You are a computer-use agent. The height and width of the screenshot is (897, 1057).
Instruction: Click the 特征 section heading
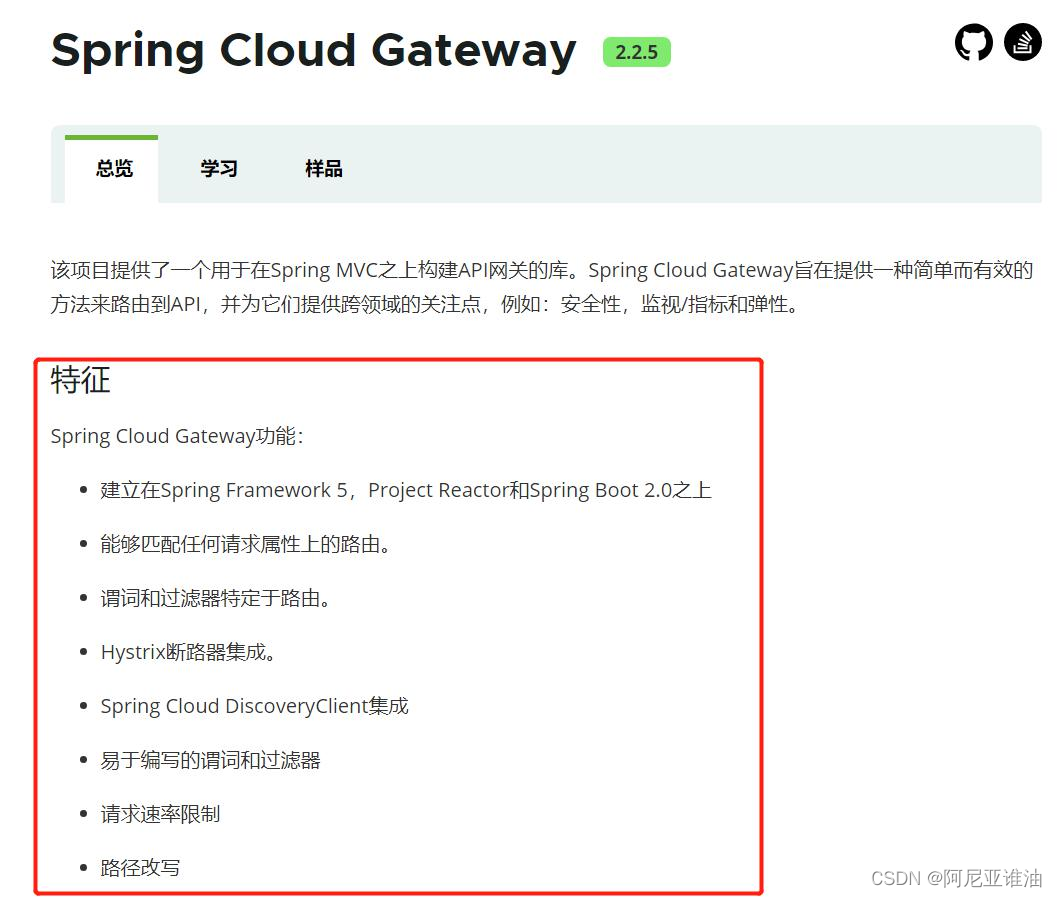tap(80, 379)
